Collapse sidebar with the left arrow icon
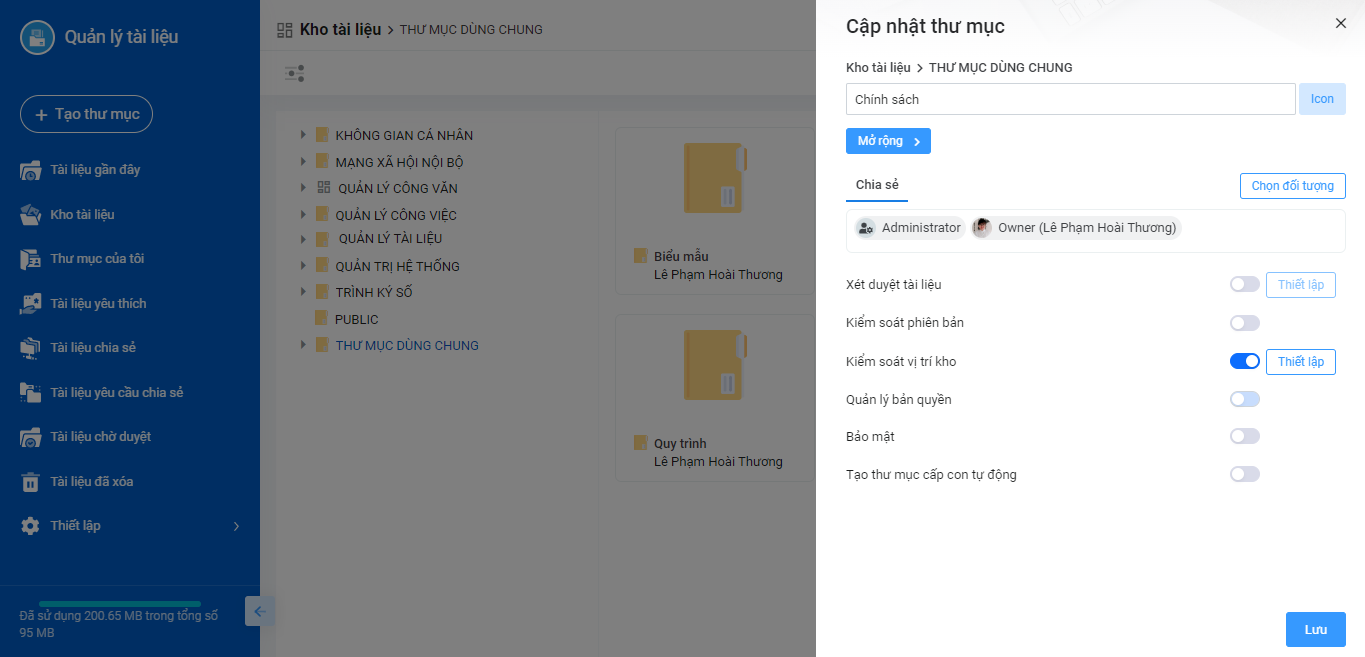Viewport: 1365px width, 657px height. 260,611
